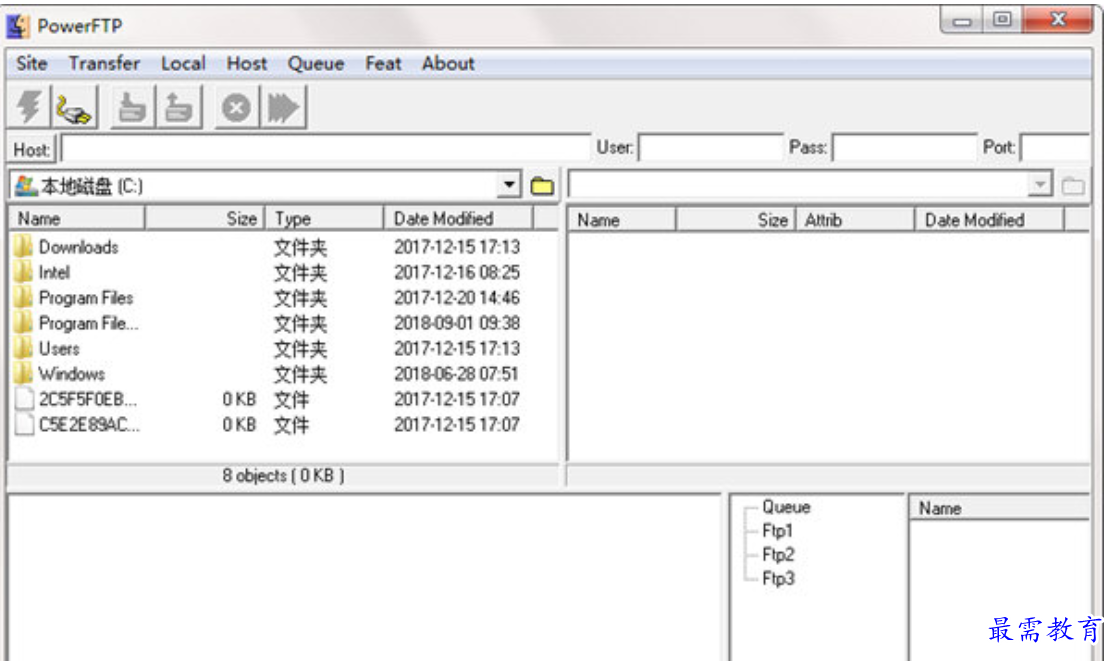Click the Pass input field
This screenshot has width=1110, height=661.
coord(905,149)
